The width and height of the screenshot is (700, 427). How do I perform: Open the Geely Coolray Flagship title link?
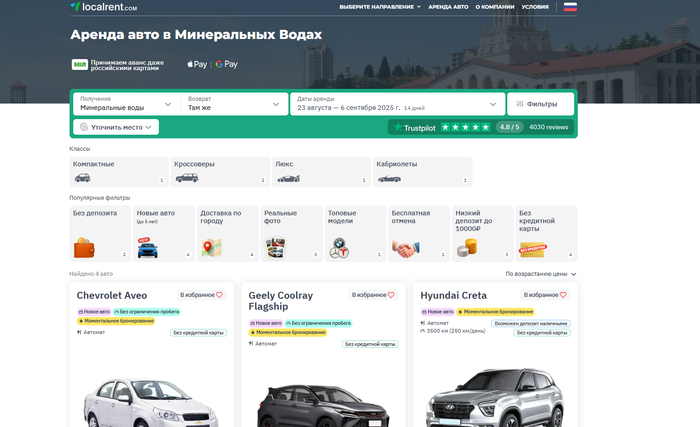[280, 301]
